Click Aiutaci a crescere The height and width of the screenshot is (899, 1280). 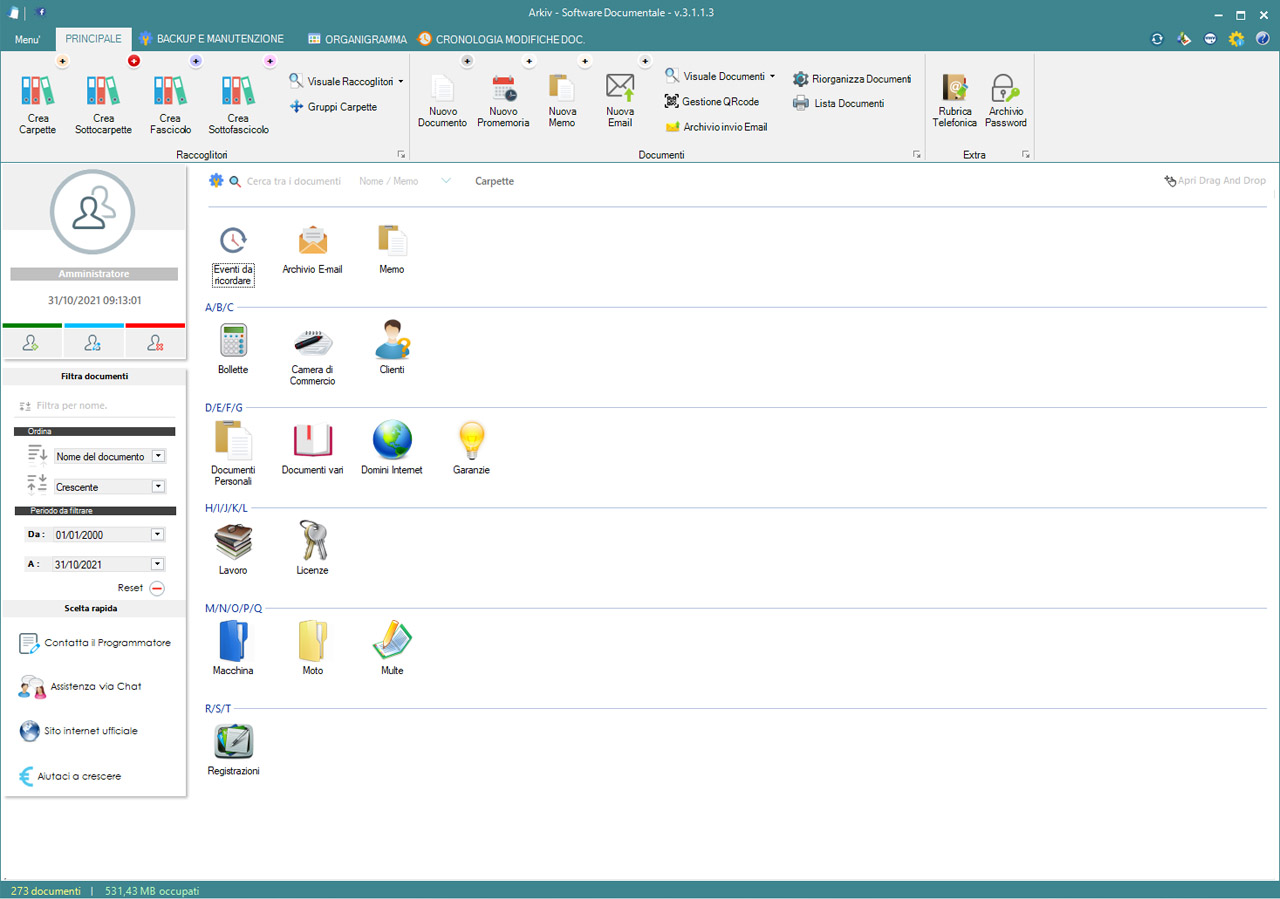coord(70,776)
